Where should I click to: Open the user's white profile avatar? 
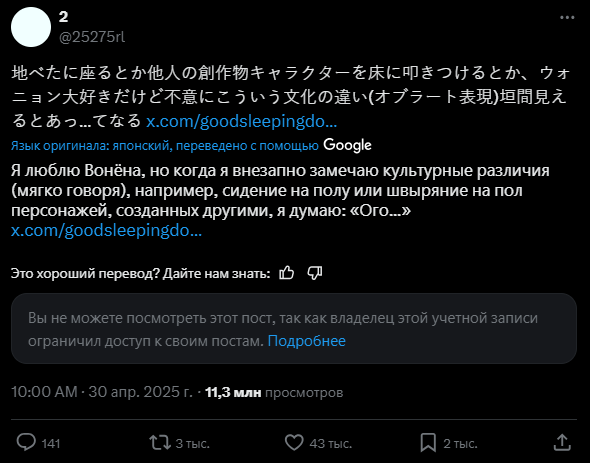pos(31,27)
